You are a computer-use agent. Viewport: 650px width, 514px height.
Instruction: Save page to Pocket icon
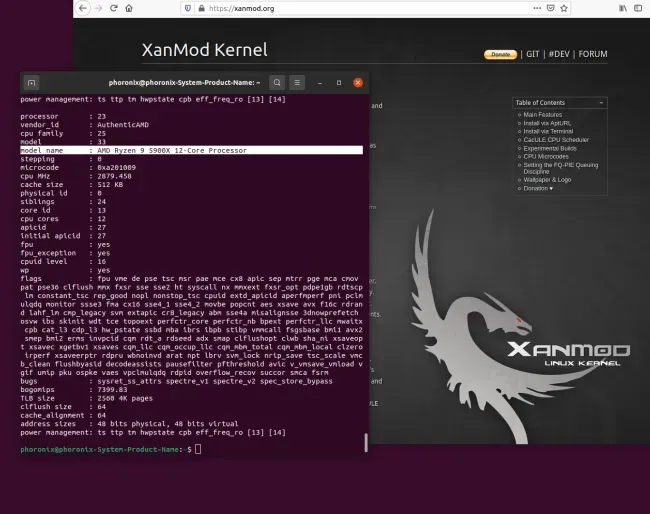tap(551, 8)
